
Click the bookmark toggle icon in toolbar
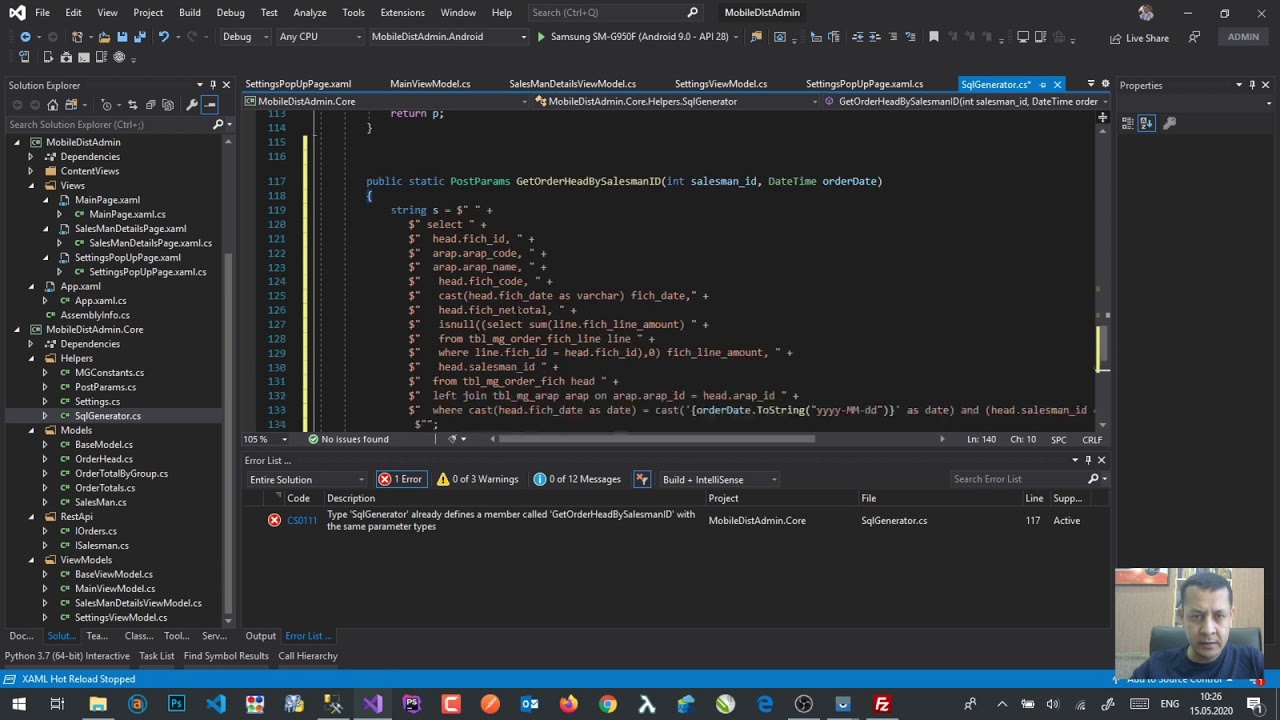pos(934,37)
